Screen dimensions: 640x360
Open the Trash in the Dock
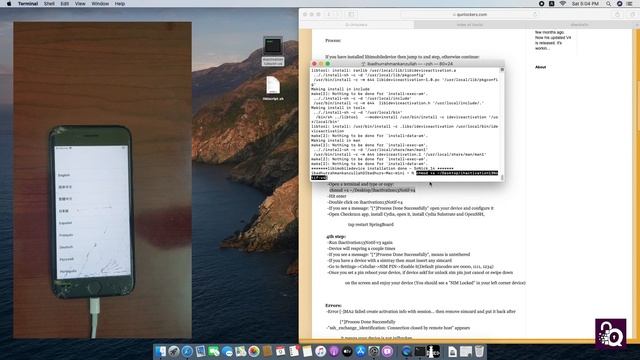479,351
